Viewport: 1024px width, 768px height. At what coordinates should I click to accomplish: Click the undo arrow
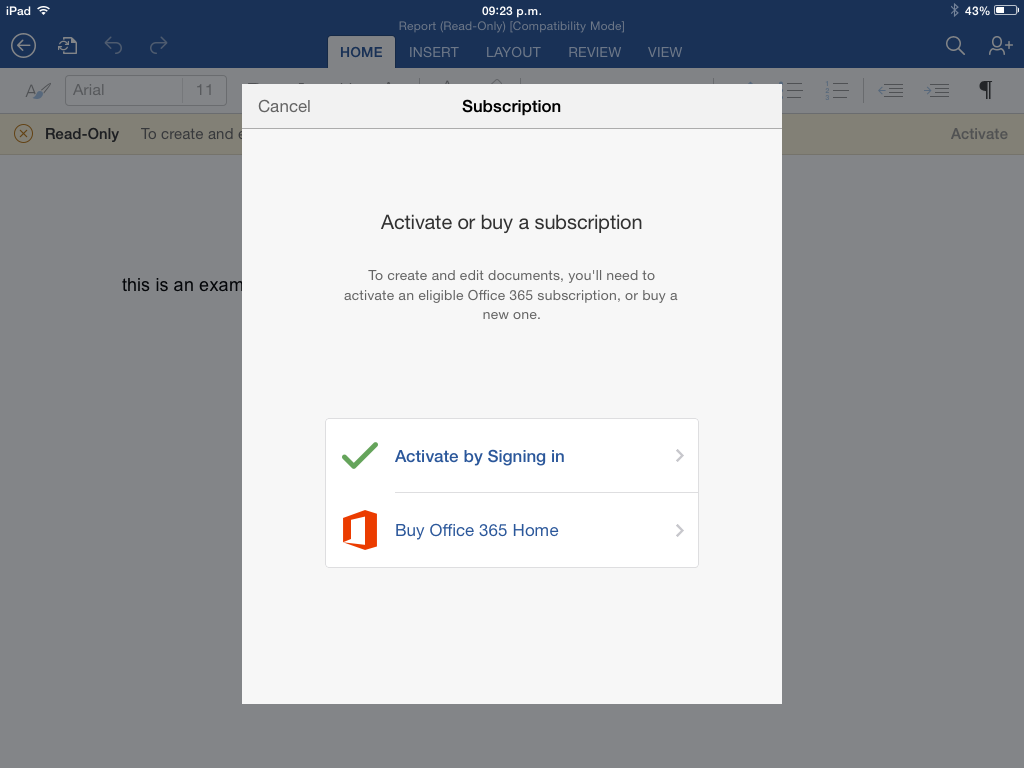(114, 46)
